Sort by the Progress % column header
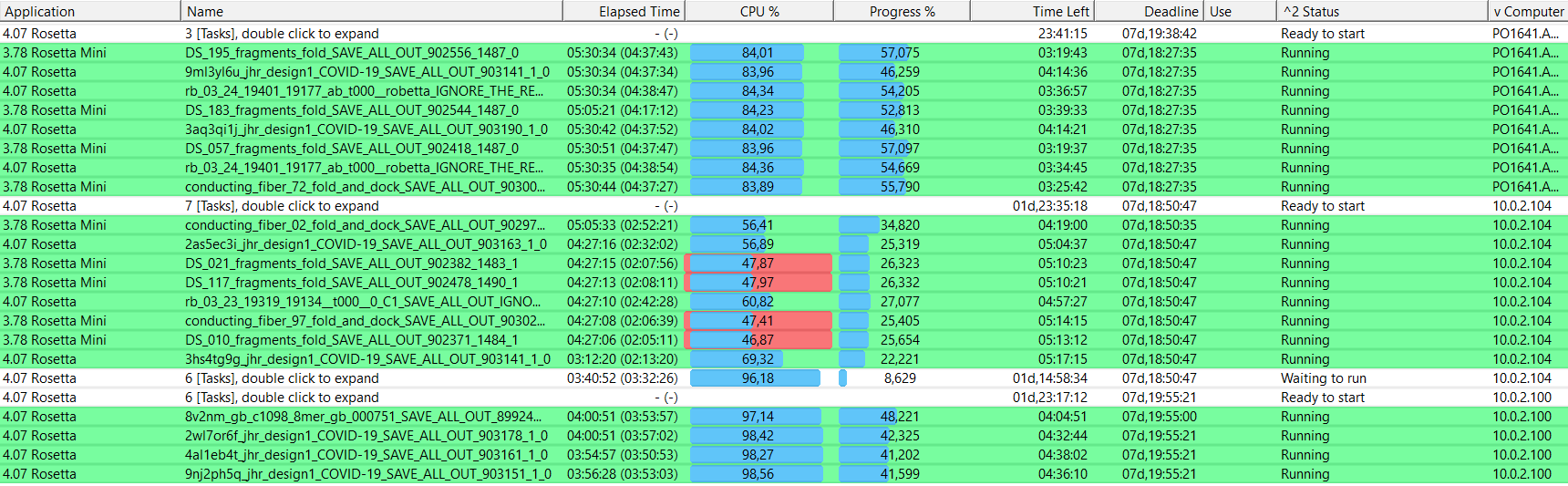 (902, 11)
